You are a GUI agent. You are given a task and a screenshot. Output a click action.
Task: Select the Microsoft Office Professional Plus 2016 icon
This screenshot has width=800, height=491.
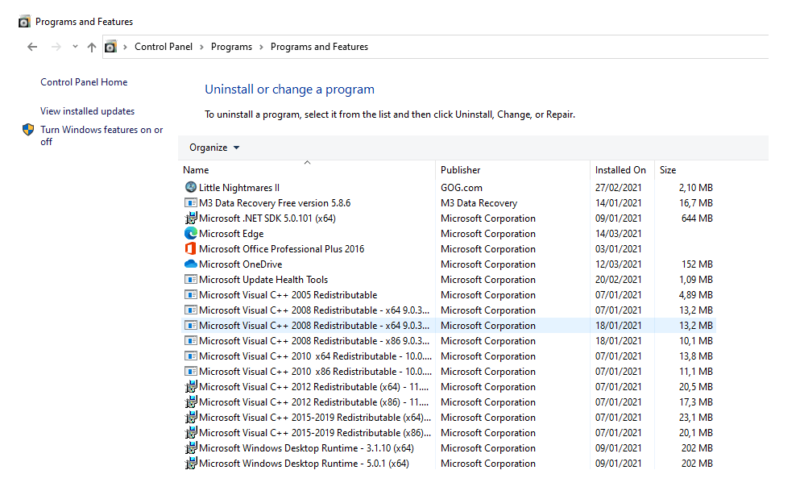pyautogui.click(x=191, y=249)
